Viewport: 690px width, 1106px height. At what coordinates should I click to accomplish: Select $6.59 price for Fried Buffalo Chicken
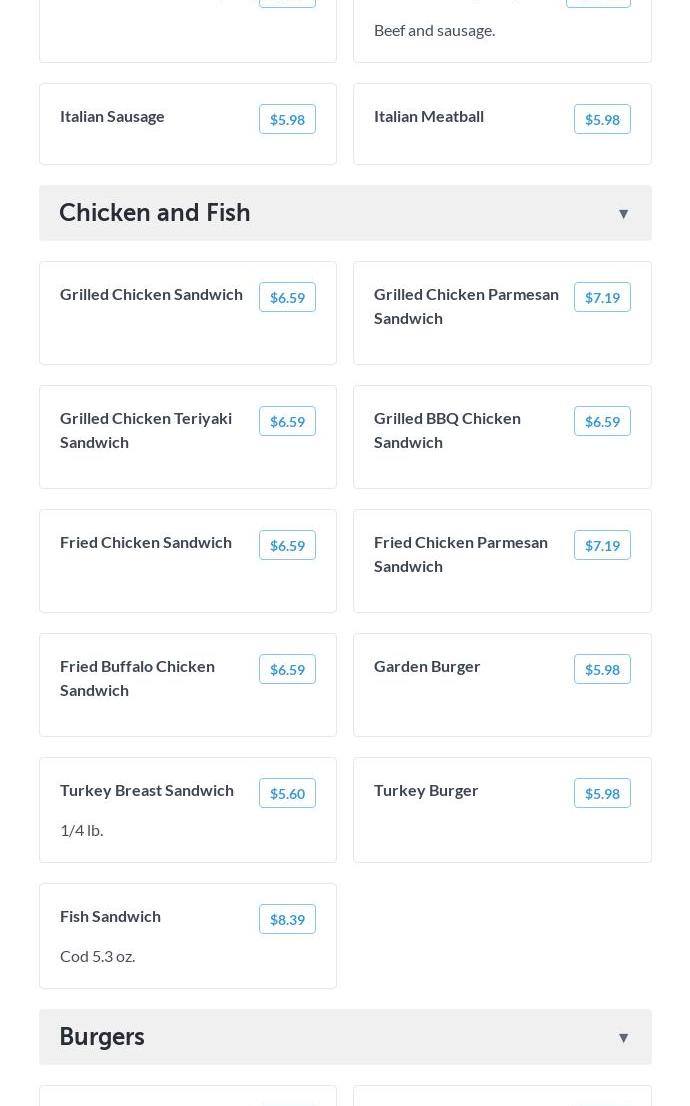click(x=287, y=669)
